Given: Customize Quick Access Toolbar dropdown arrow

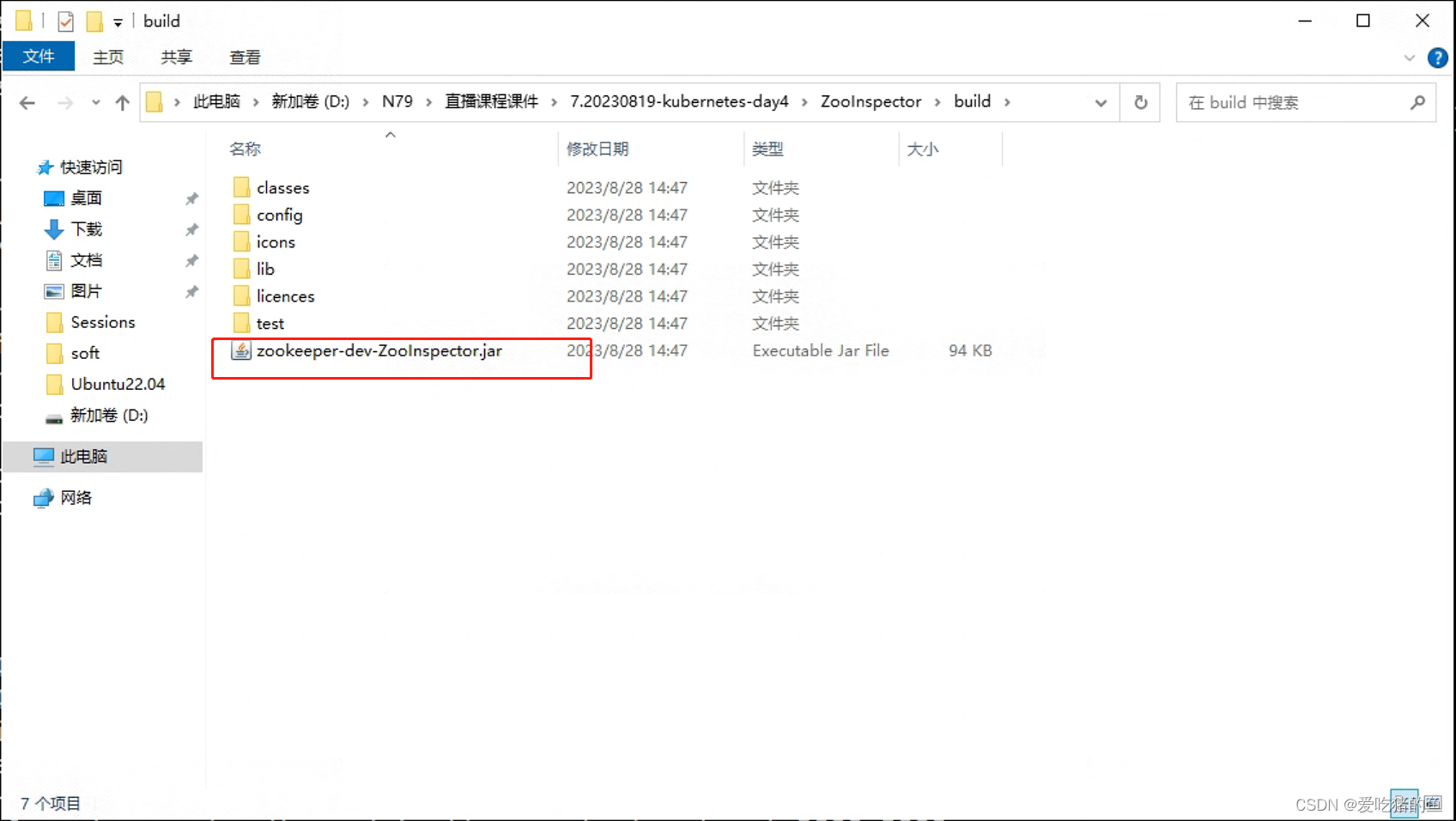Looking at the screenshot, I should (118, 22).
